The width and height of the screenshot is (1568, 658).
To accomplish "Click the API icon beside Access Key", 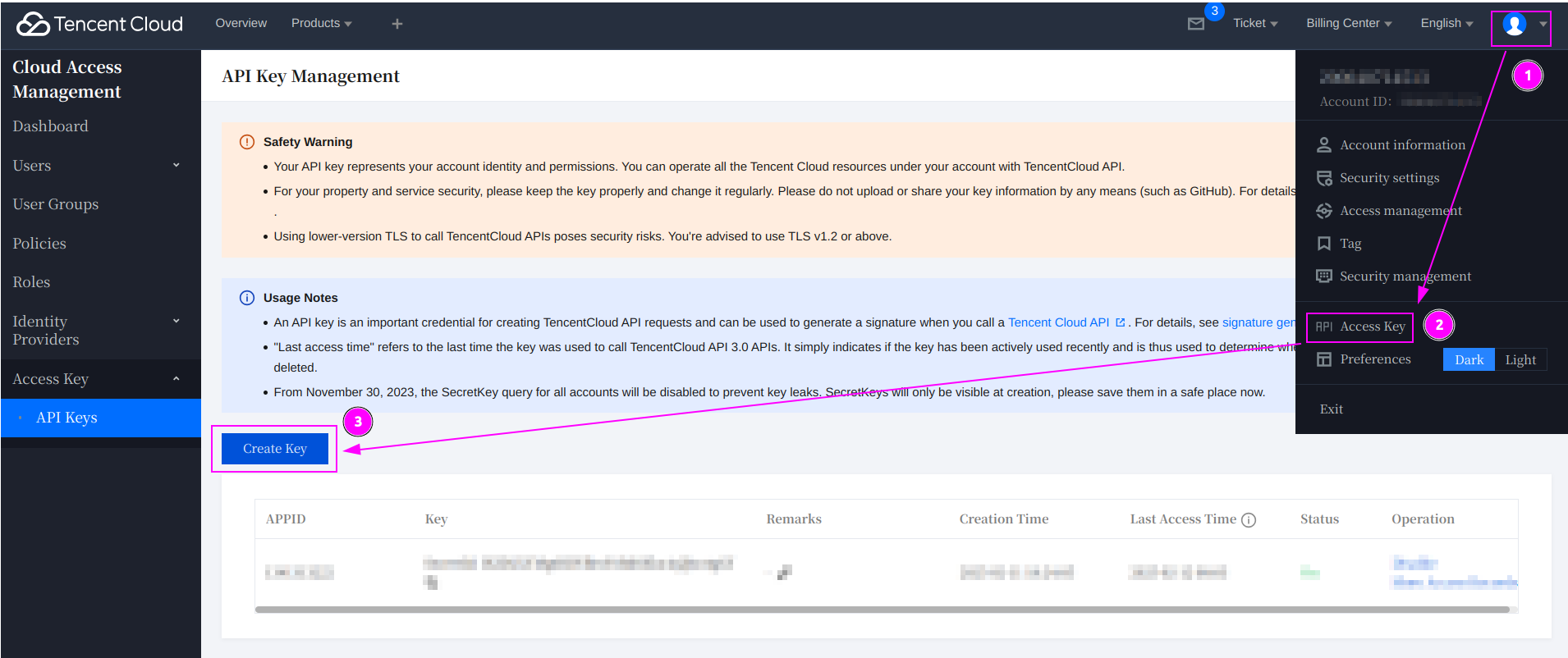I will tap(1324, 327).
